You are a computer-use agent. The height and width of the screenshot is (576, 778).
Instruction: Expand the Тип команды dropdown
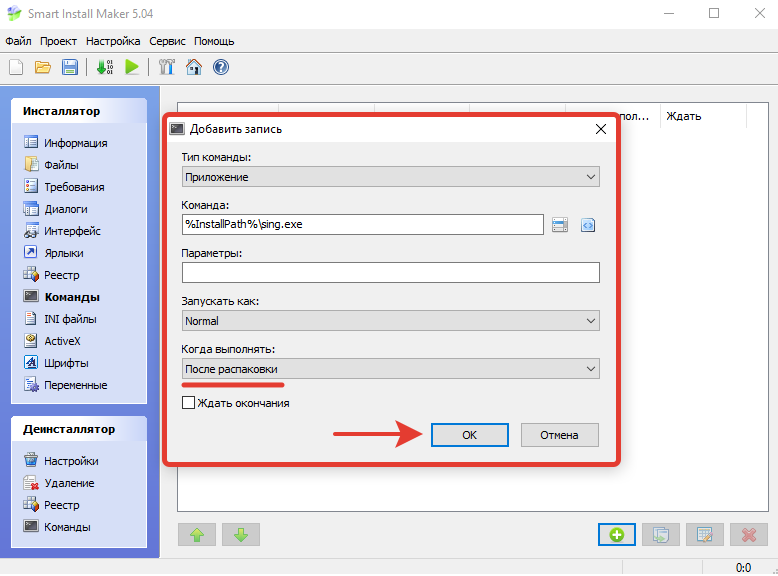390,177
